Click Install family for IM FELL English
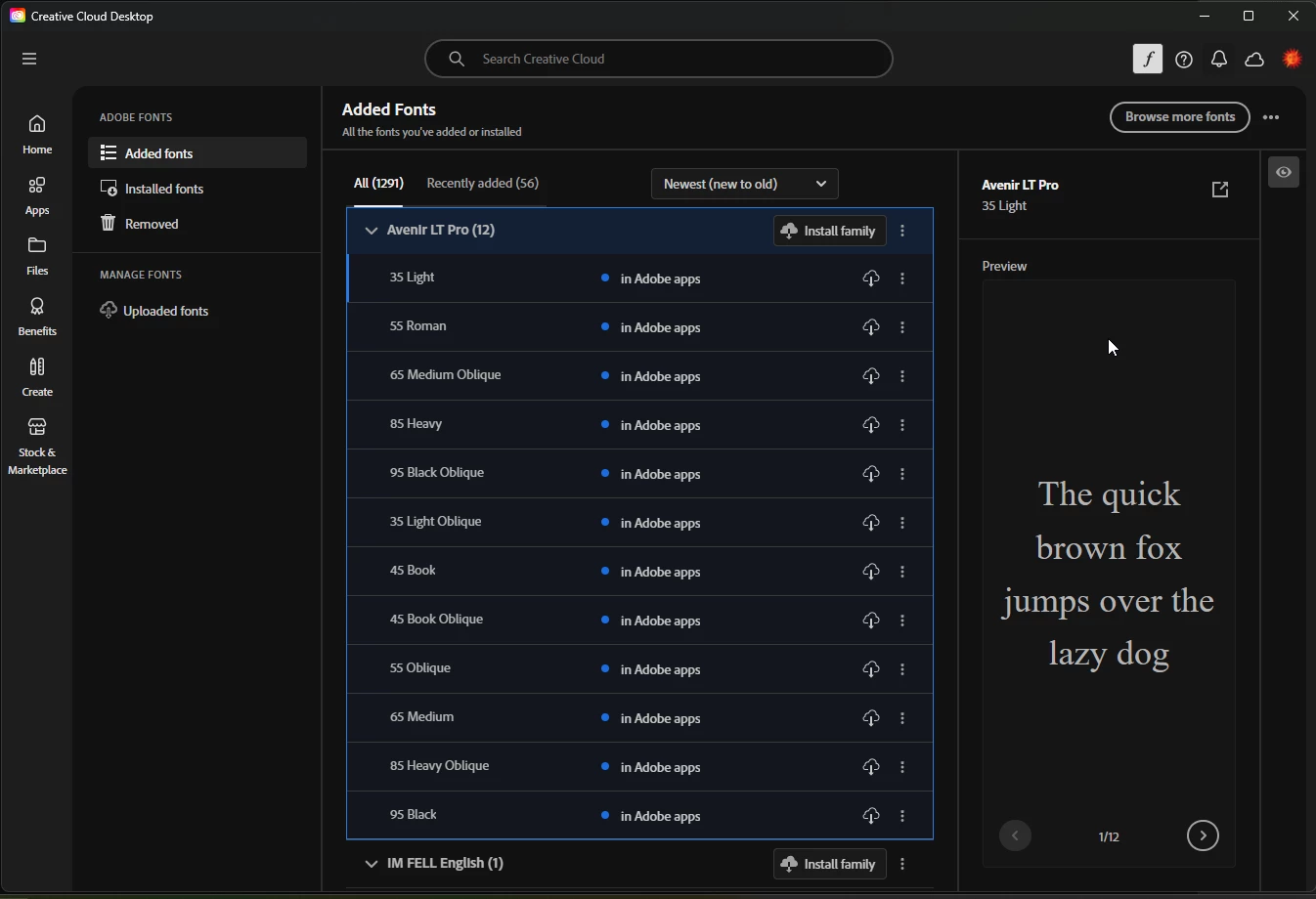Image resolution: width=1316 pixels, height=899 pixels. pos(830,865)
